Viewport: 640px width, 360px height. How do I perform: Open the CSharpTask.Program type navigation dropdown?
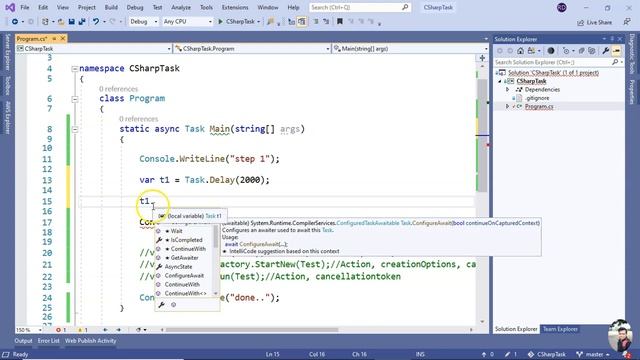coord(252,49)
